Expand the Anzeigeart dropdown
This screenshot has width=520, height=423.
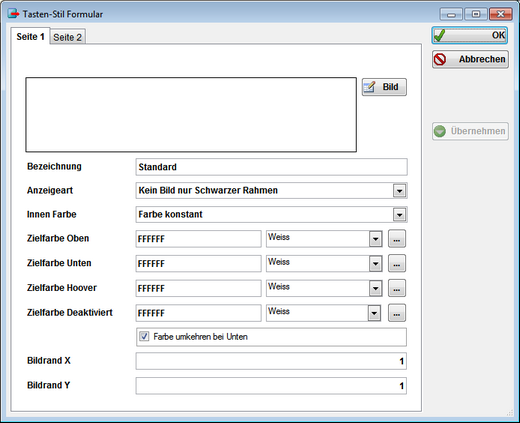[399, 191]
